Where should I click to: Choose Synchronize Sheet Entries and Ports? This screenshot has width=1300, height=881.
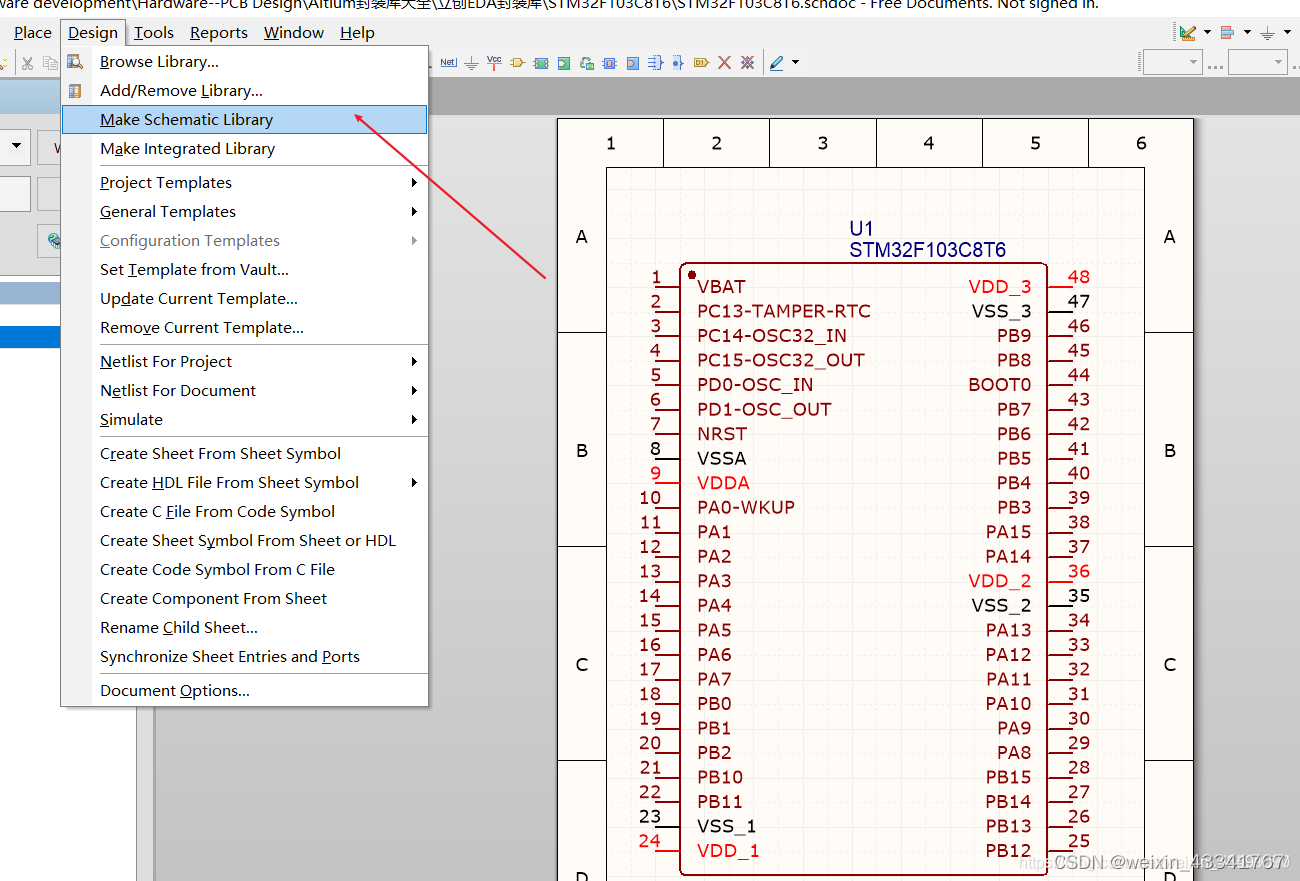pyautogui.click(x=245, y=657)
